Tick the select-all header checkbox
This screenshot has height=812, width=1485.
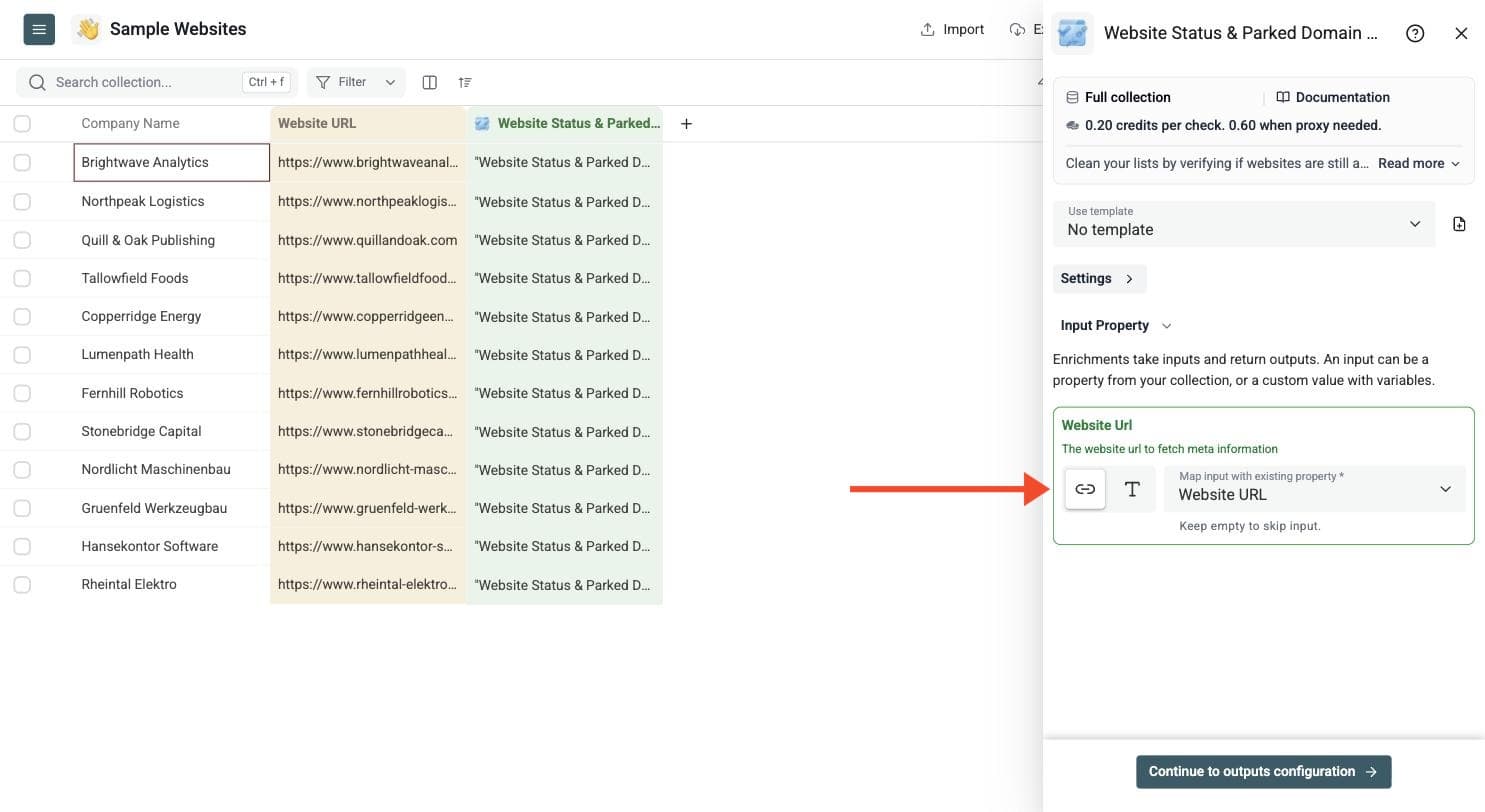click(x=22, y=124)
